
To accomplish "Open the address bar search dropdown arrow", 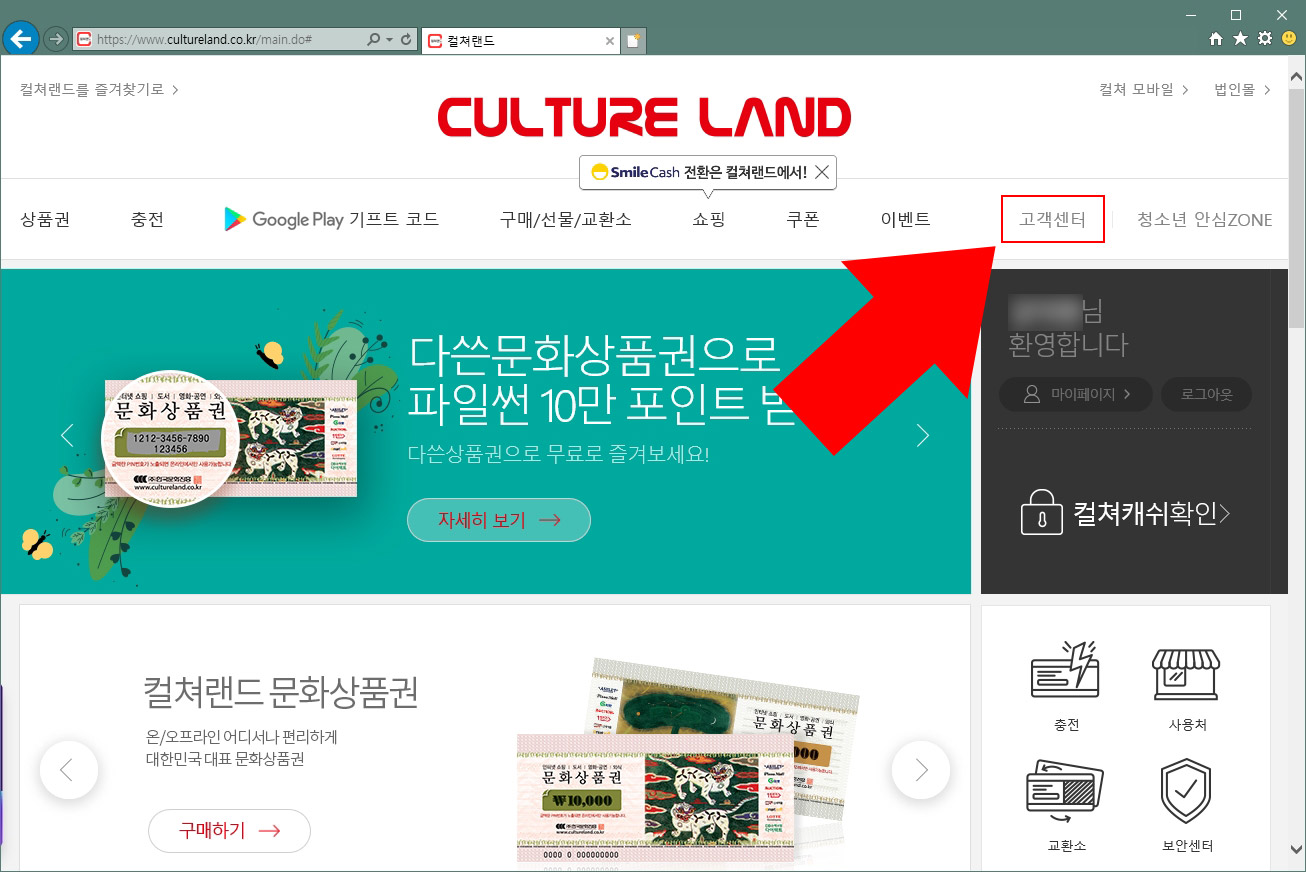I will [388, 40].
